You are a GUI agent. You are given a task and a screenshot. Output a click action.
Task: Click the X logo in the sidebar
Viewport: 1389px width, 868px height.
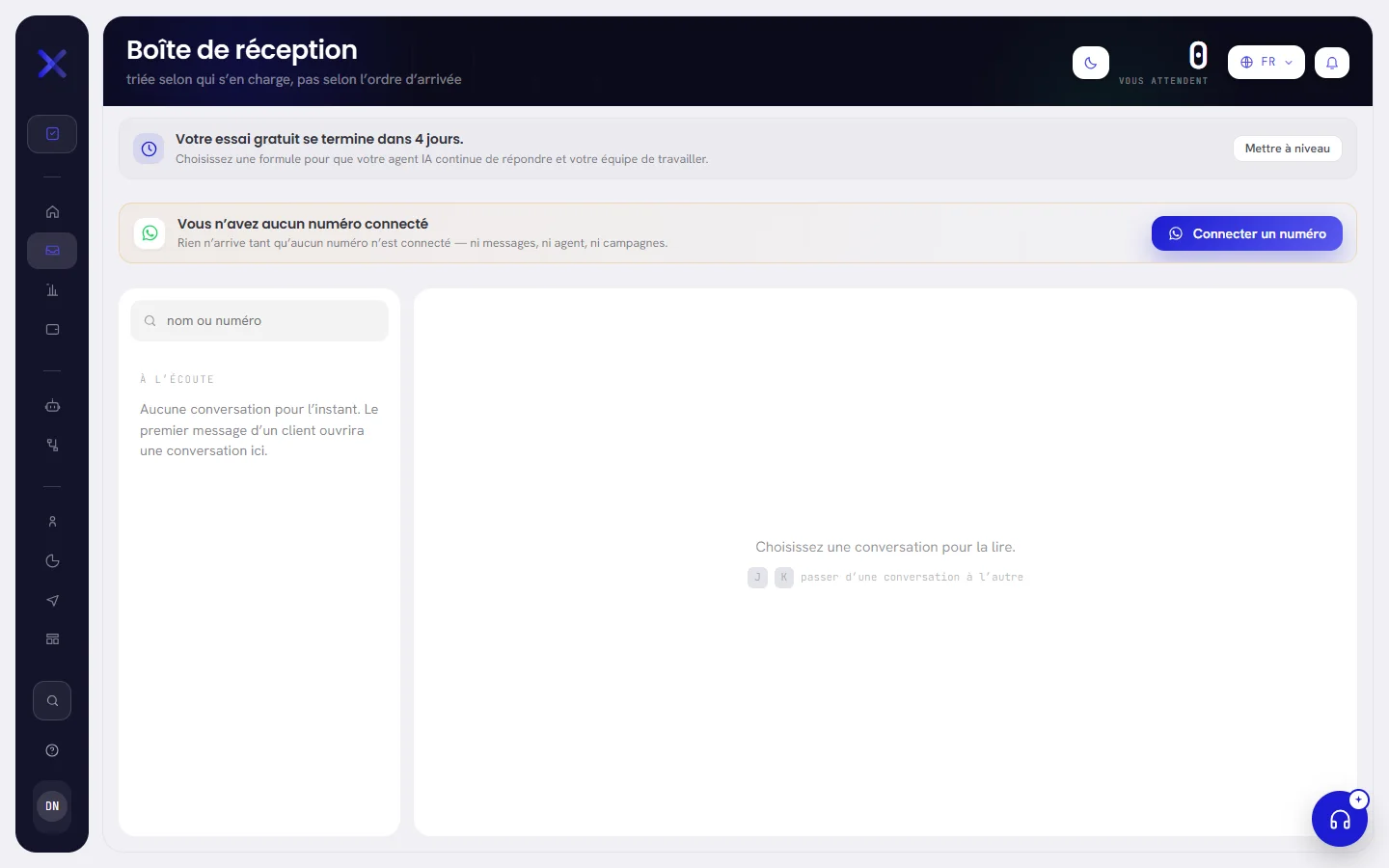pyautogui.click(x=52, y=64)
